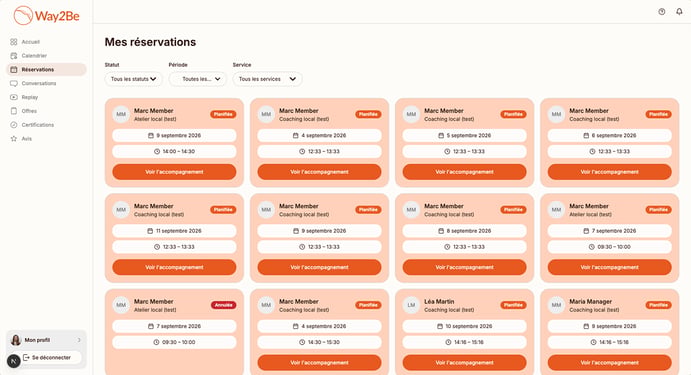View accompagnement for 6 septembre 2026 booking
691x375 pixels.
(x=609, y=172)
